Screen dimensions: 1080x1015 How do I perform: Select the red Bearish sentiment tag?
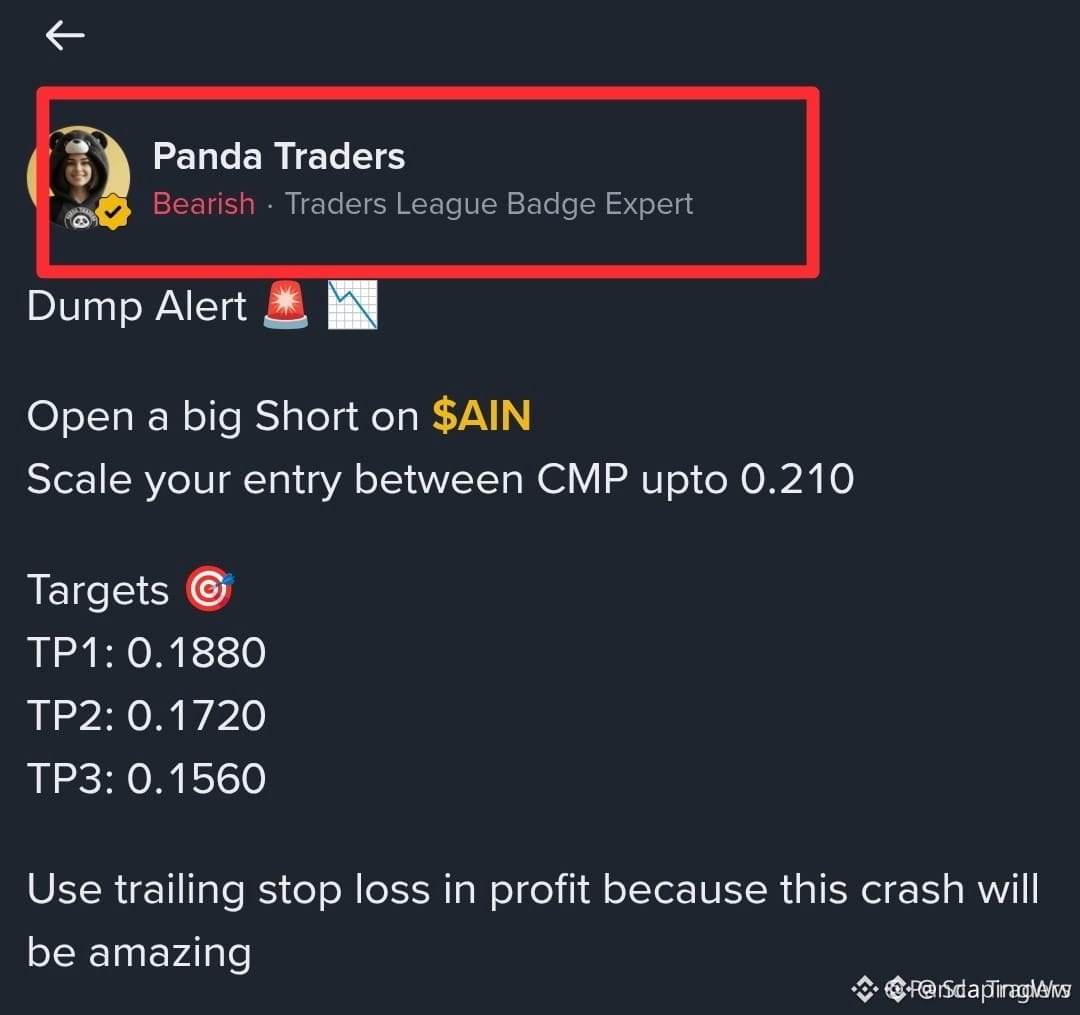tap(204, 204)
